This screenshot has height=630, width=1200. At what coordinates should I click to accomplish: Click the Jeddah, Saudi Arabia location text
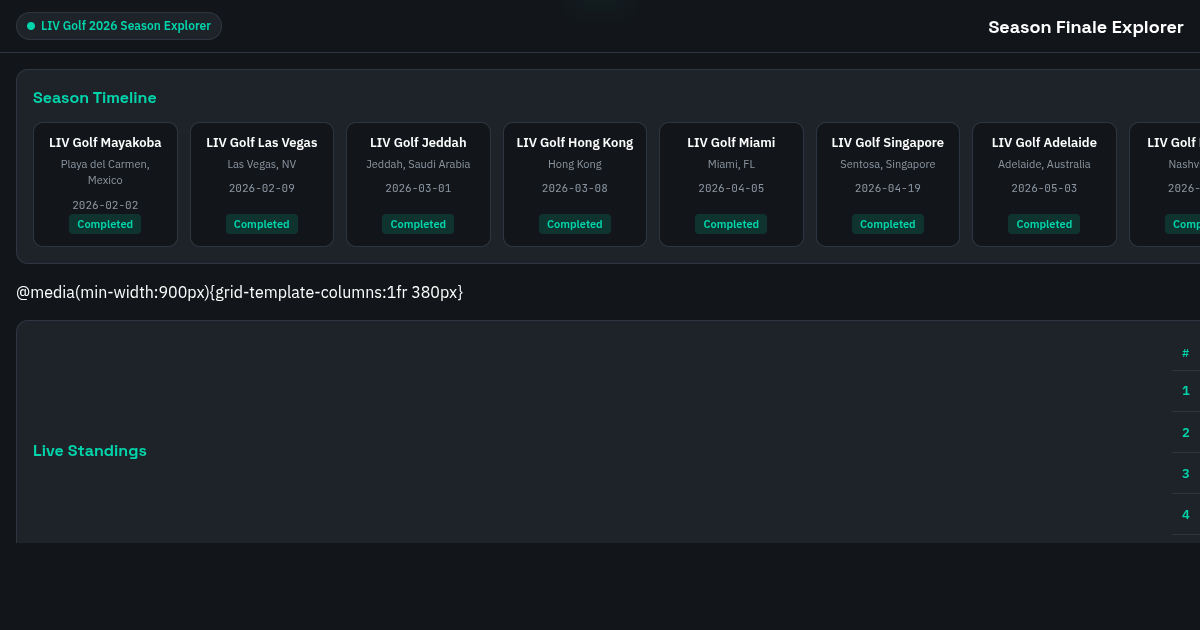pyautogui.click(x=418, y=164)
